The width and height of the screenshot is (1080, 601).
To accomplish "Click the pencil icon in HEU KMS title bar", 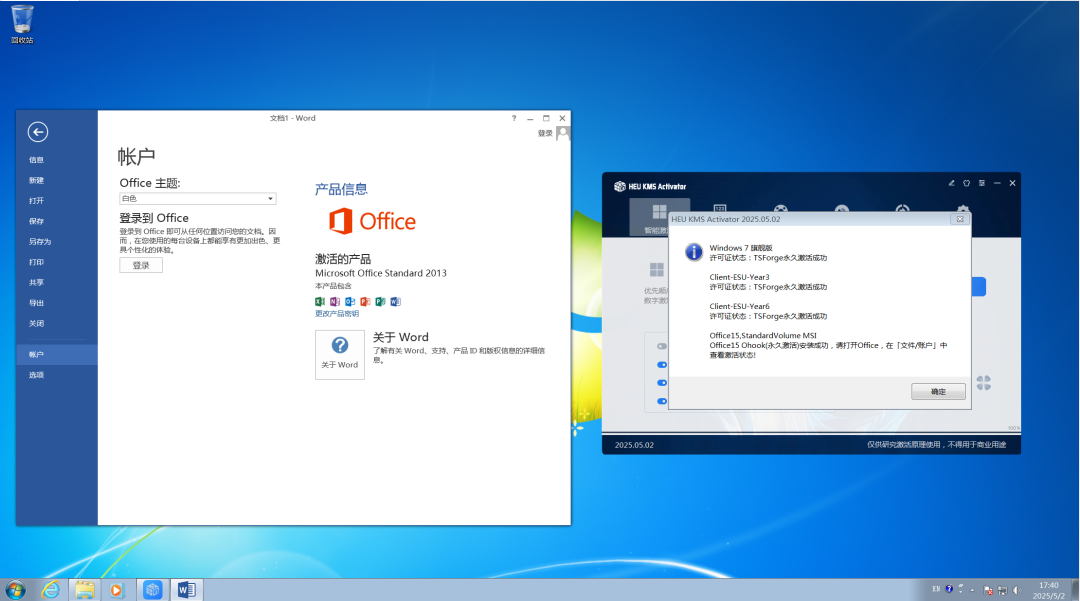I will pos(951,183).
